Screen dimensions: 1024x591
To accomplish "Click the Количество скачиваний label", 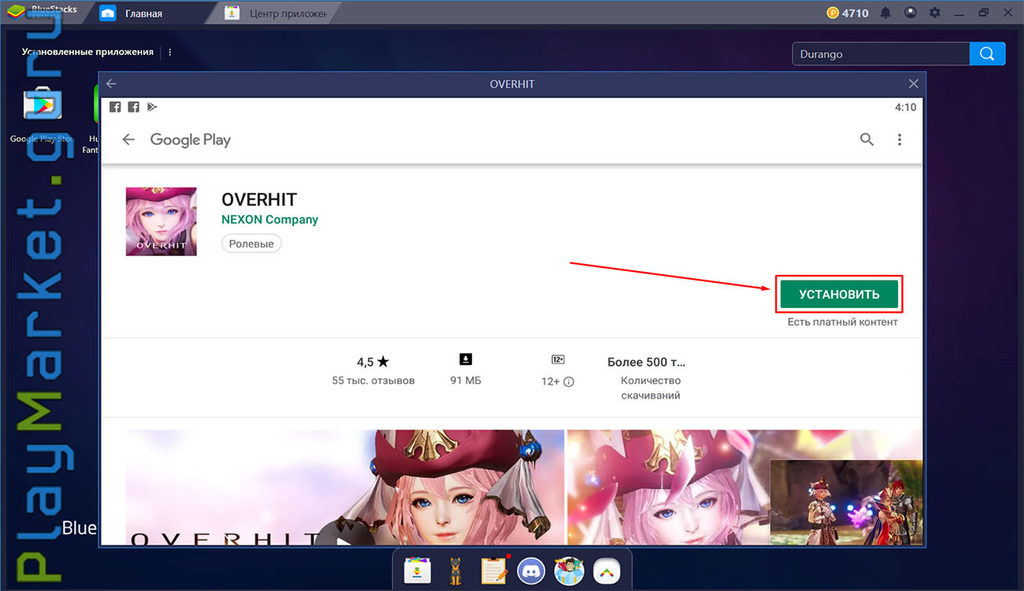I will click(x=650, y=388).
